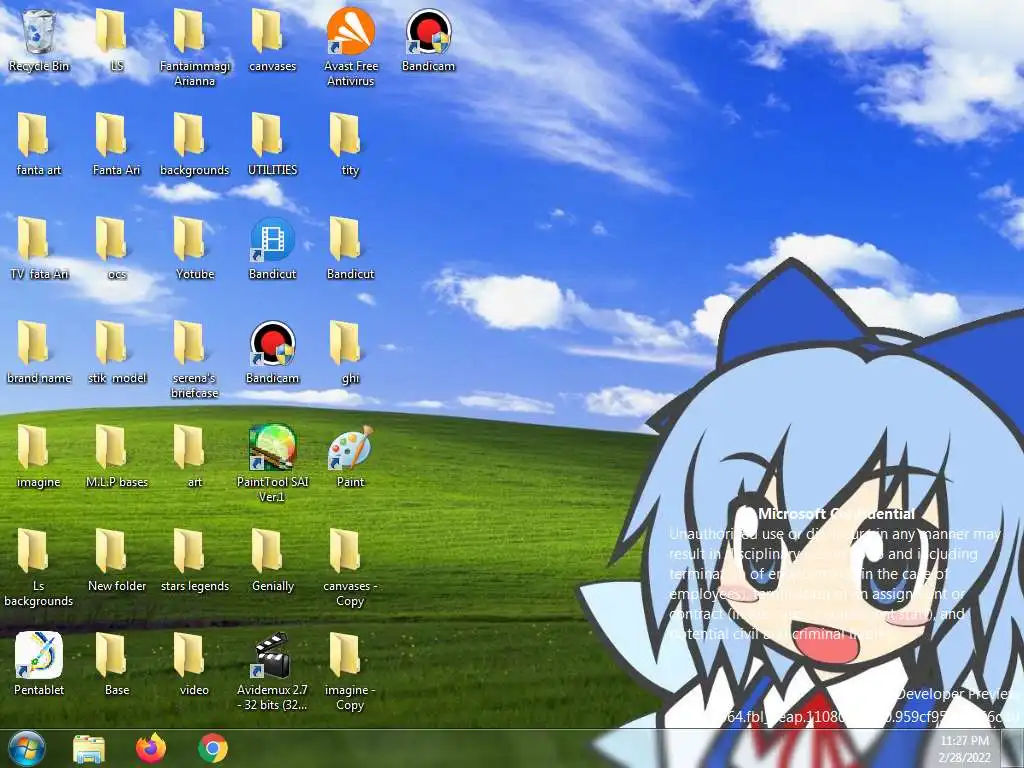1024x768 pixels.
Task: Open the backgrounds folder
Action: point(195,144)
